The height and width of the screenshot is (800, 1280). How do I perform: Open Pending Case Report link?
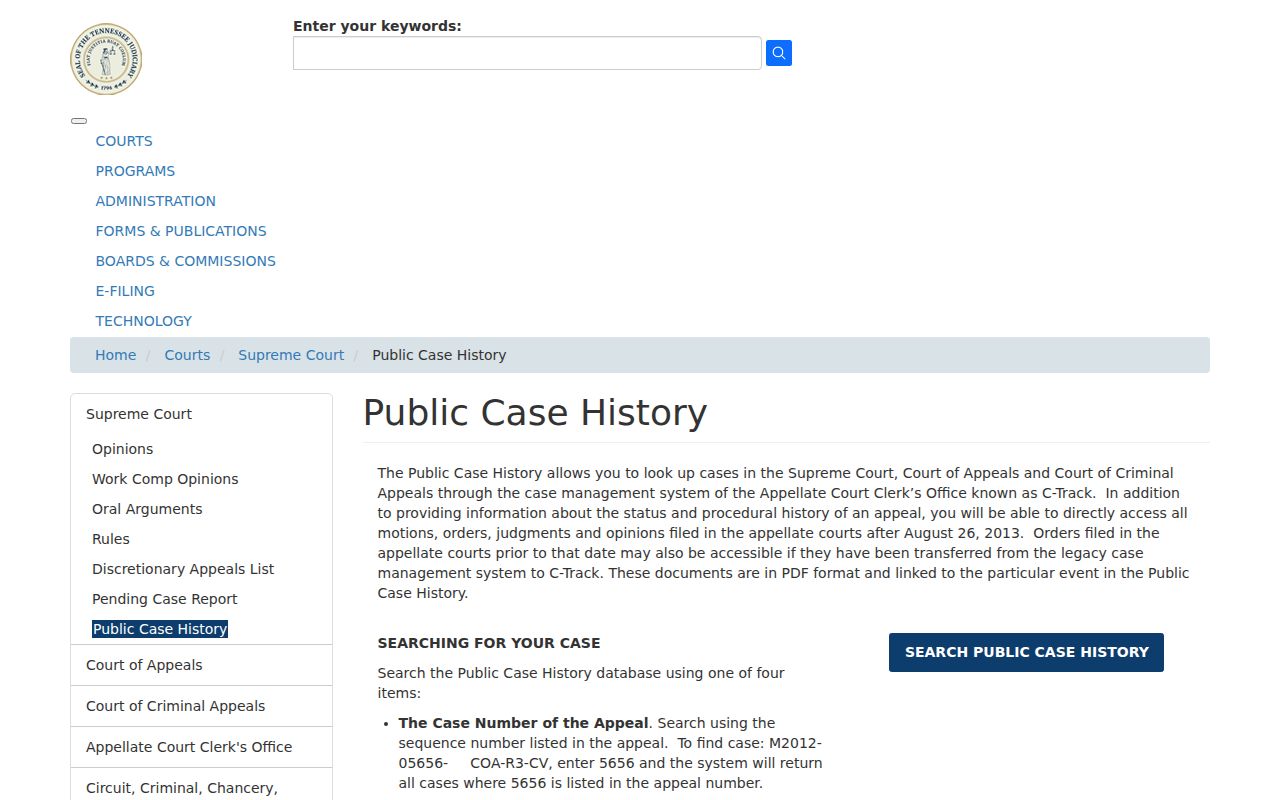(x=165, y=599)
